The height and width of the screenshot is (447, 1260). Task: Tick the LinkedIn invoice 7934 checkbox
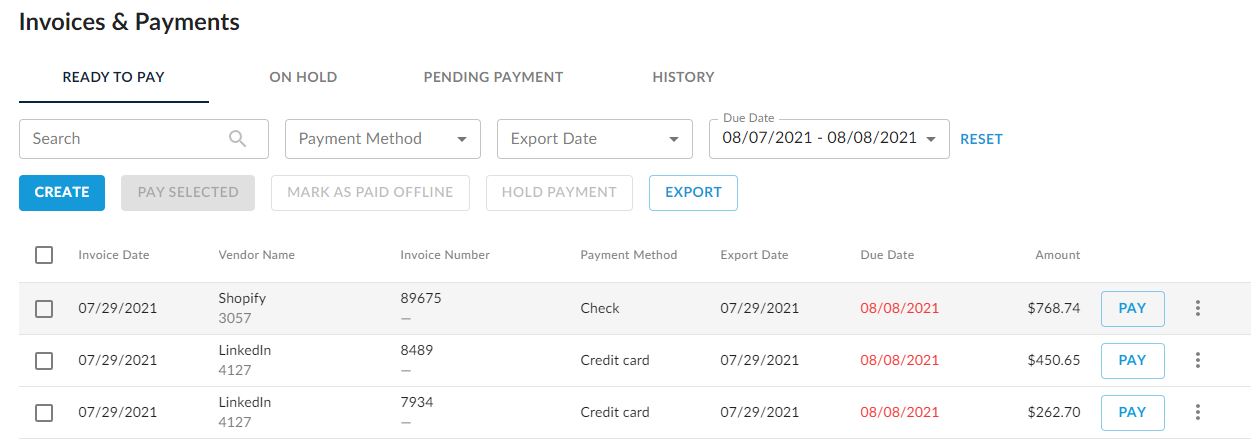[x=44, y=412]
